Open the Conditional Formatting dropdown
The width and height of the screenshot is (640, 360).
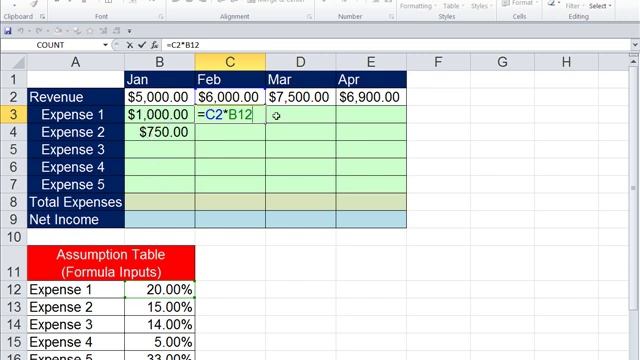[x=418, y=6]
